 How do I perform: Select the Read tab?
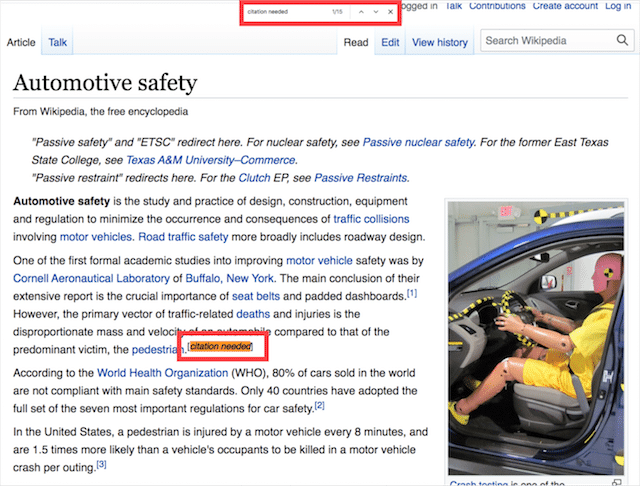(x=356, y=42)
